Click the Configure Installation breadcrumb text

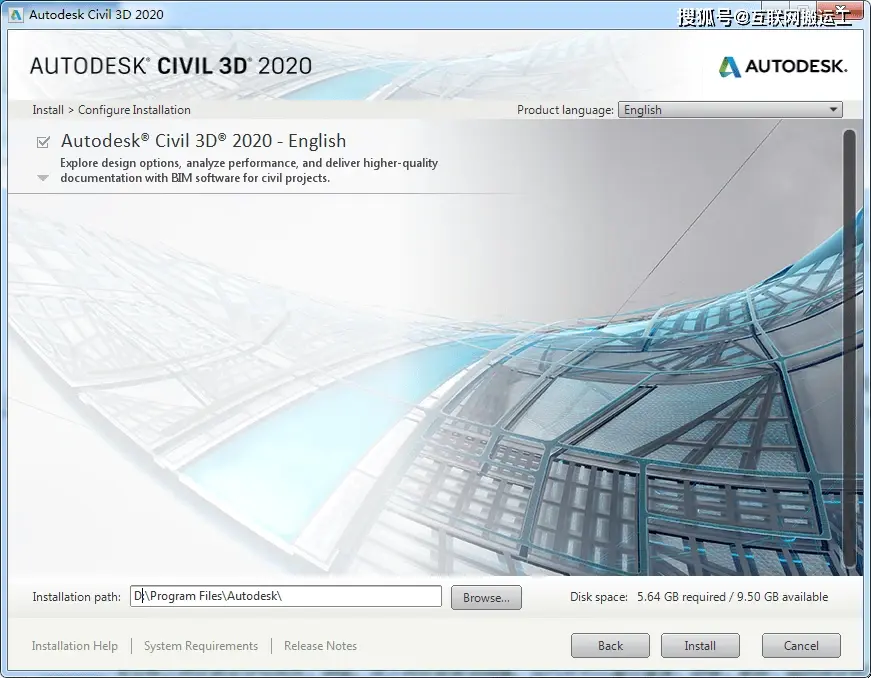[x=134, y=110]
